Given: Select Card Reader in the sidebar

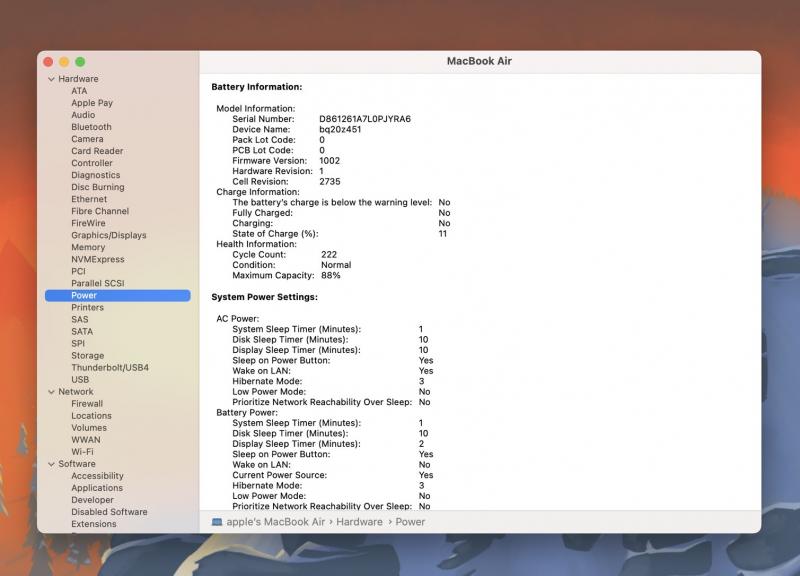Looking at the screenshot, I should click(97, 151).
